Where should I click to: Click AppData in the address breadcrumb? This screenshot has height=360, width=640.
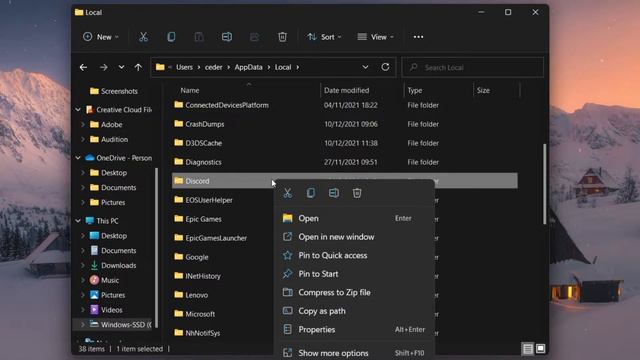[x=248, y=67]
